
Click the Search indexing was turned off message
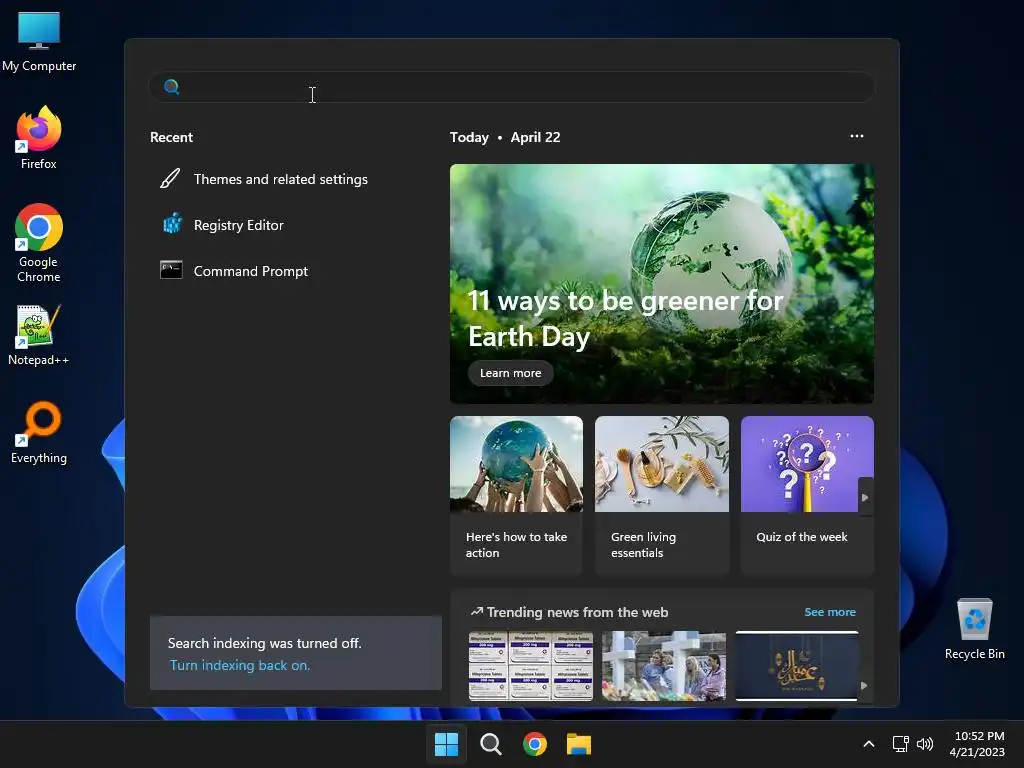264,643
